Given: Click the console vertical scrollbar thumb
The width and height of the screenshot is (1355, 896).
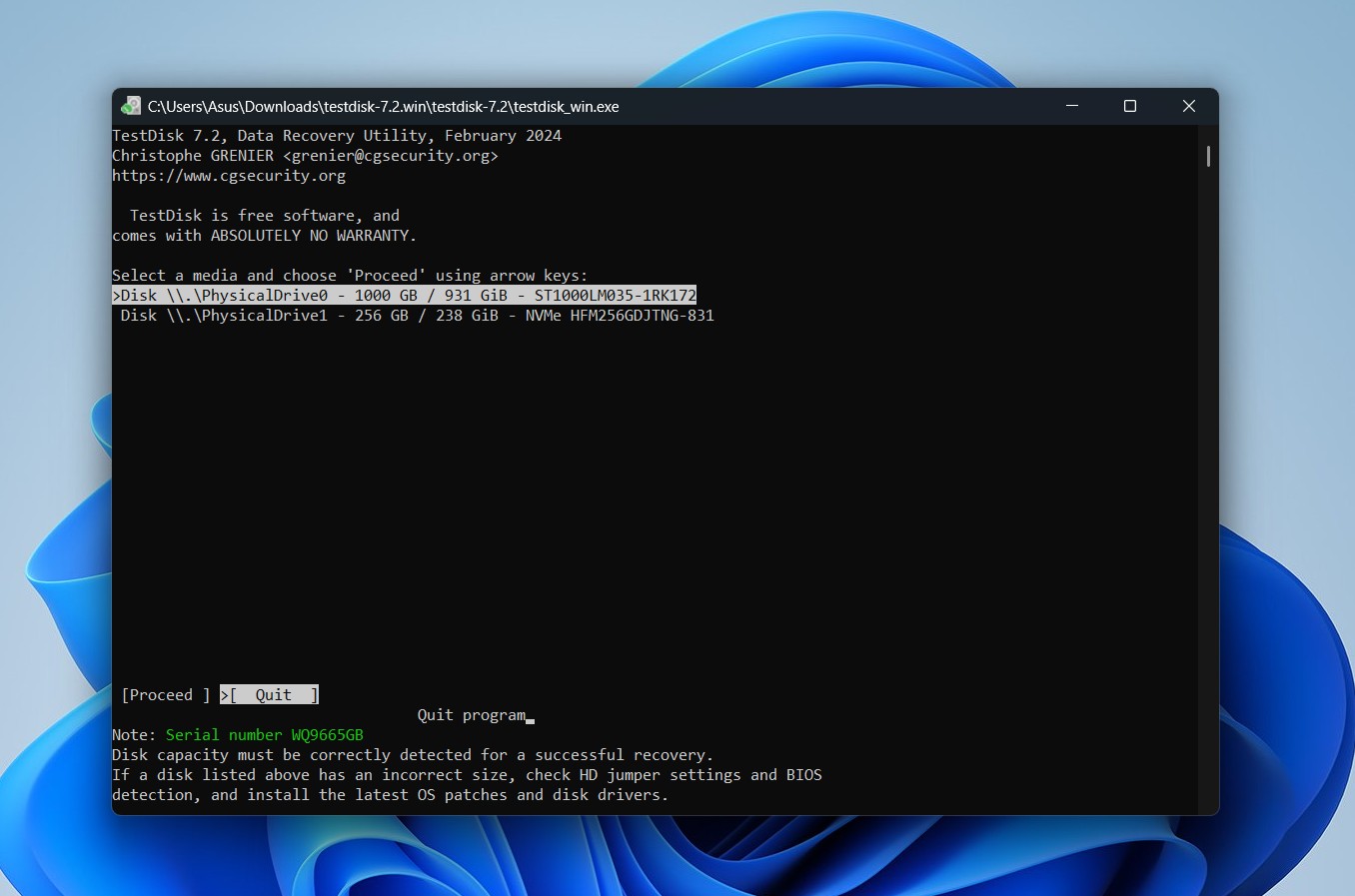Looking at the screenshot, I should coord(1208,156).
